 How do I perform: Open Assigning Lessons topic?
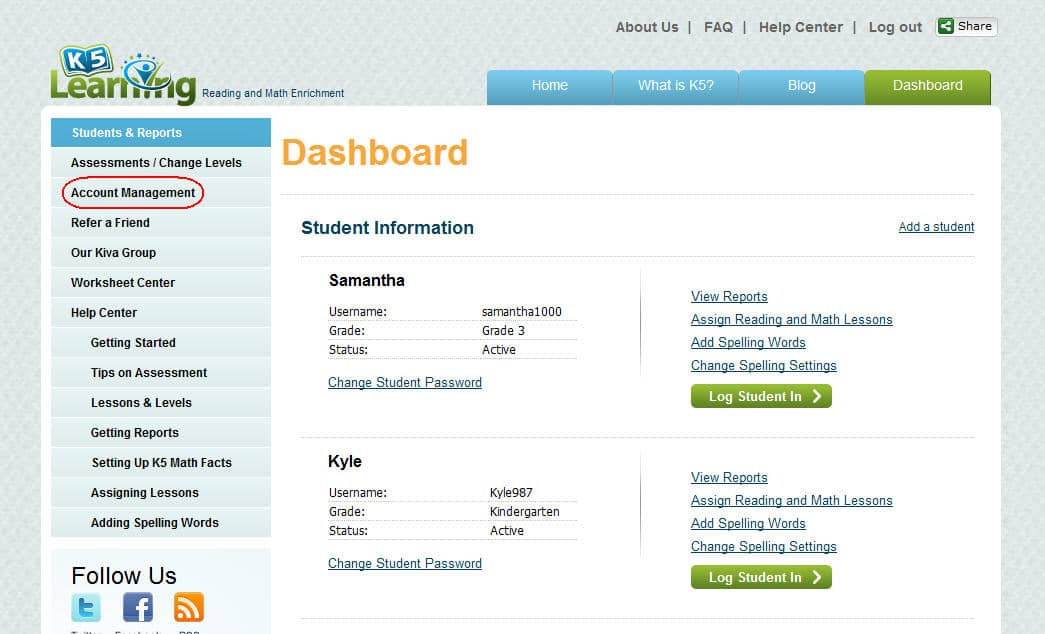pos(161,493)
